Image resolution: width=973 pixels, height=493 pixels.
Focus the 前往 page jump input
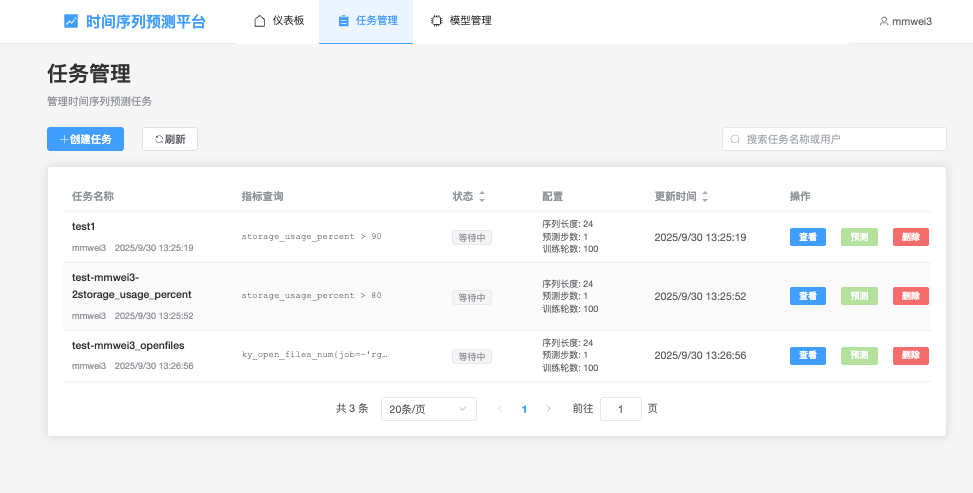click(x=621, y=409)
